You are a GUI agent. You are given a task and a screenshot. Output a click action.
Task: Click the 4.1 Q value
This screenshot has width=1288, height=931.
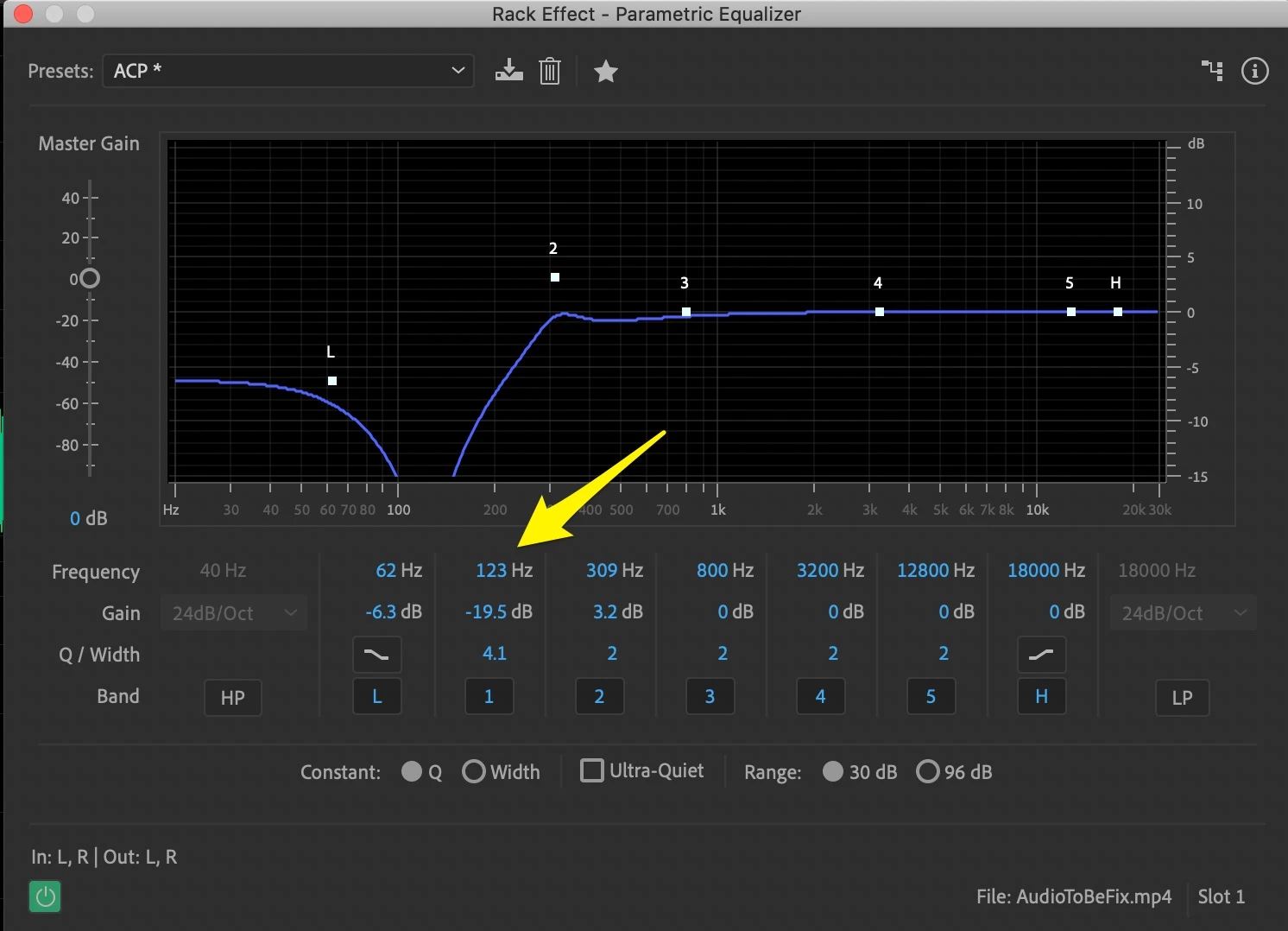[x=495, y=653]
